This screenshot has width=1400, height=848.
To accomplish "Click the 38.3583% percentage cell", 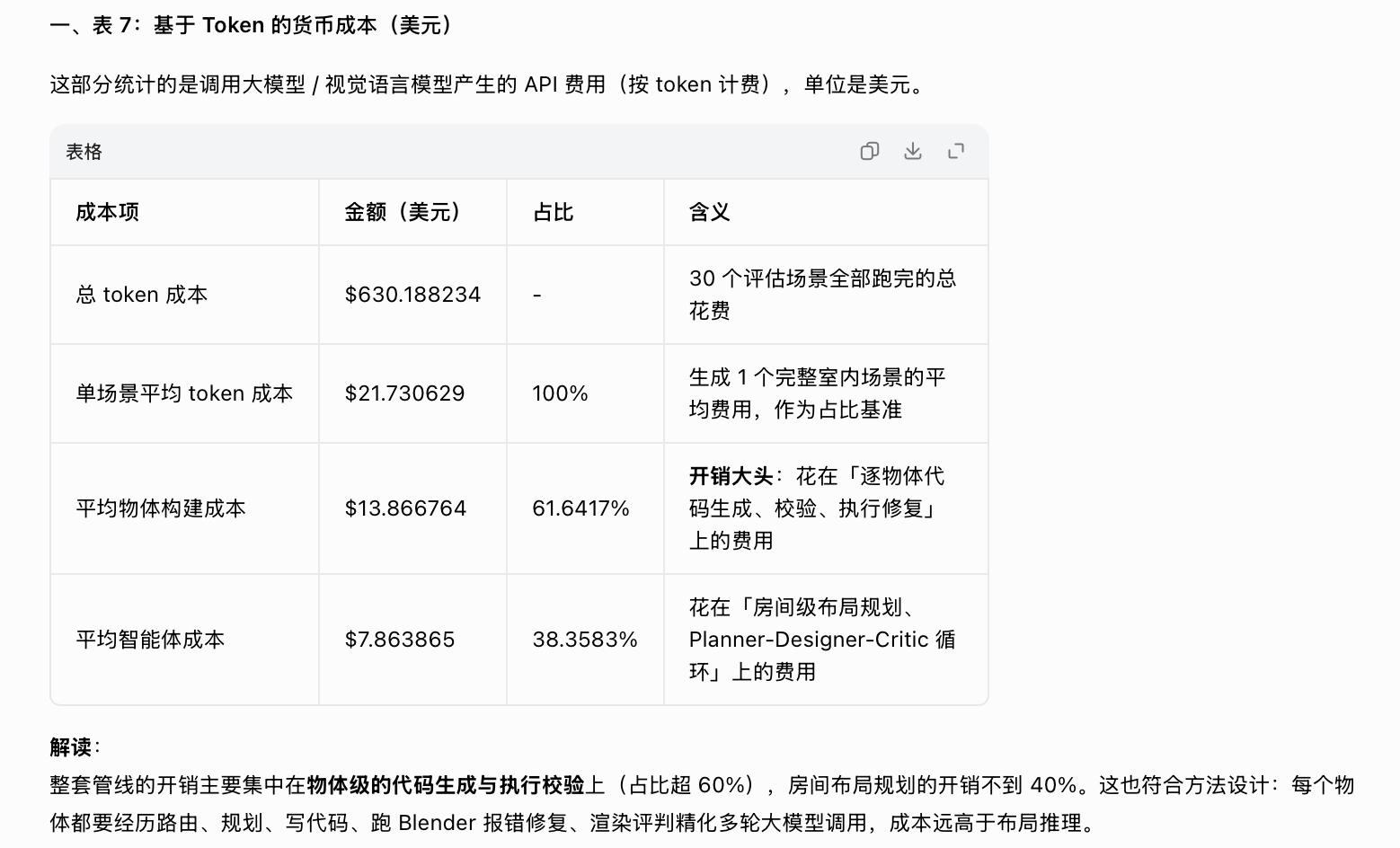I will pos(585,640).
